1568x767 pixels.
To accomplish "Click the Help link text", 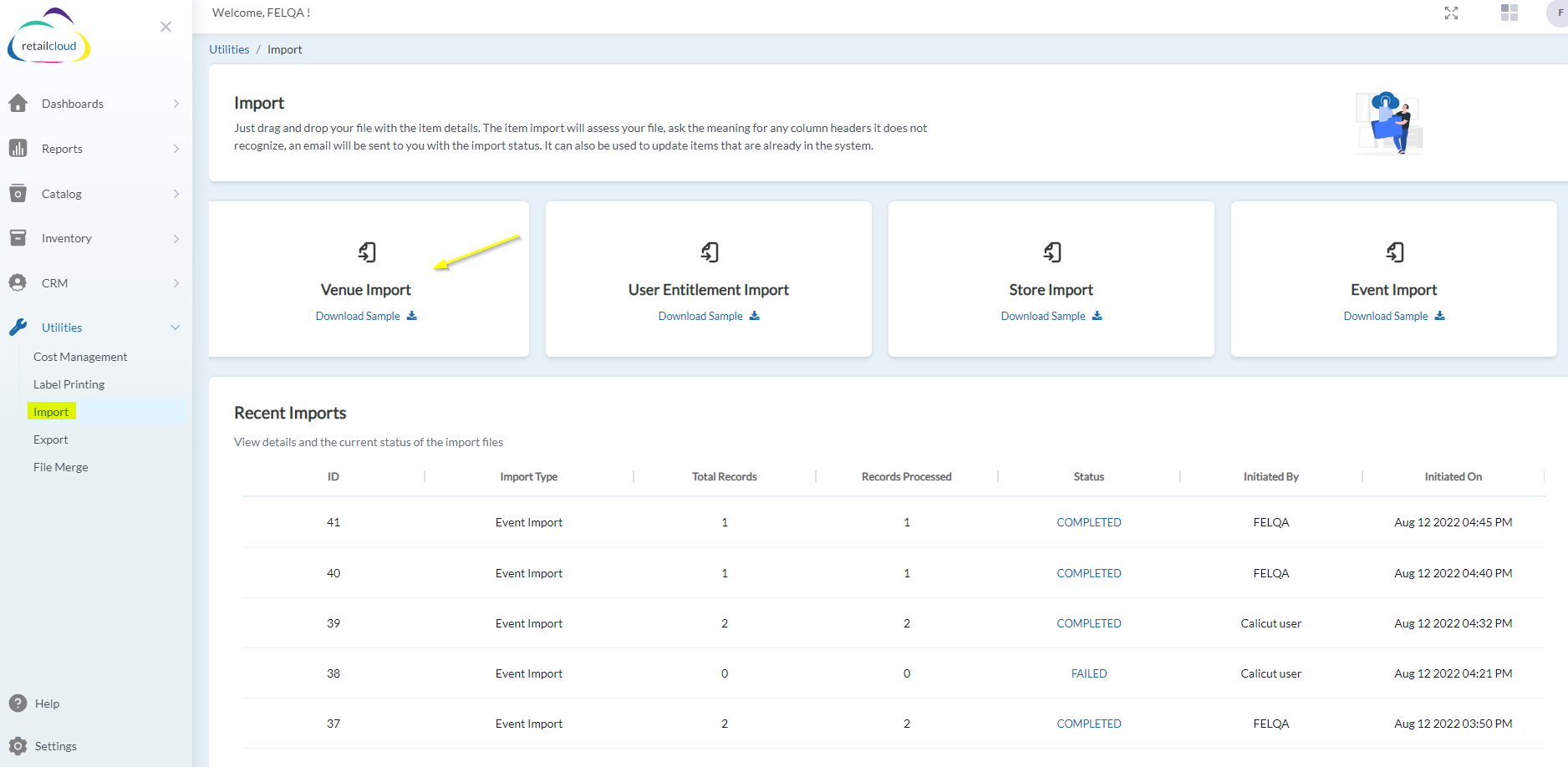I will click(47, 704).
